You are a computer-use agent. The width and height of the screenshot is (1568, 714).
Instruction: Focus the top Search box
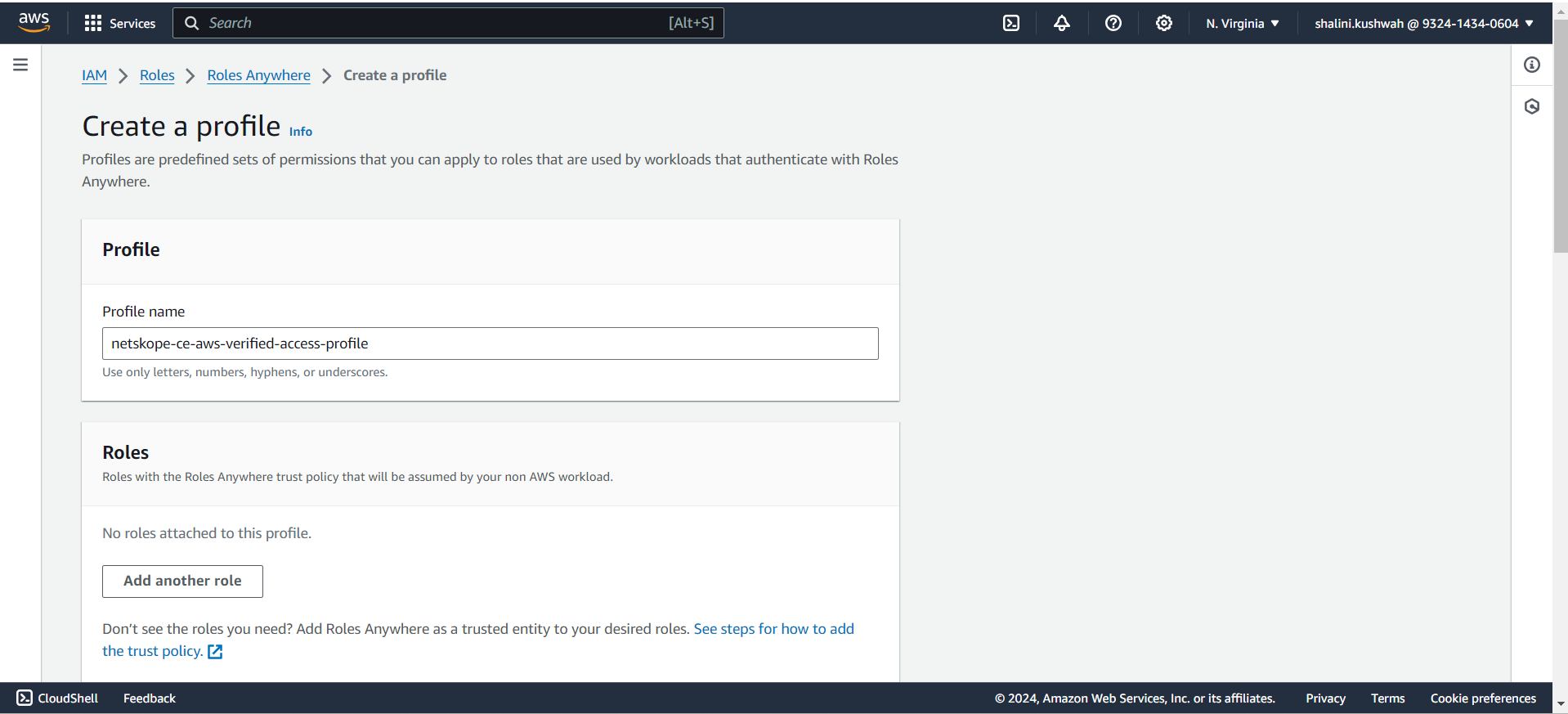point(448,23)
